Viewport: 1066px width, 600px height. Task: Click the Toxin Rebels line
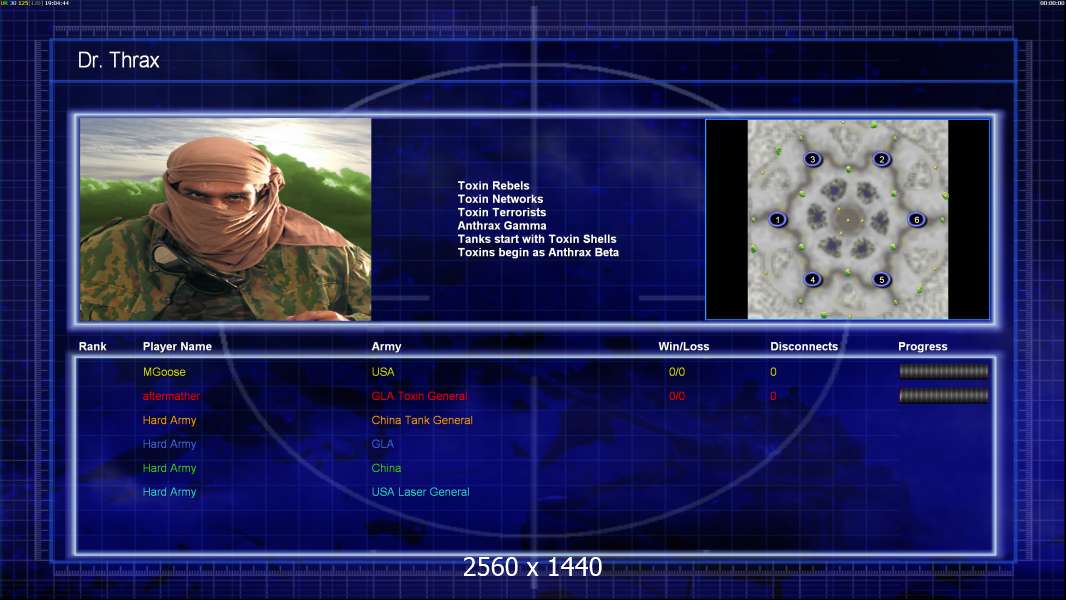pos(493,186)
